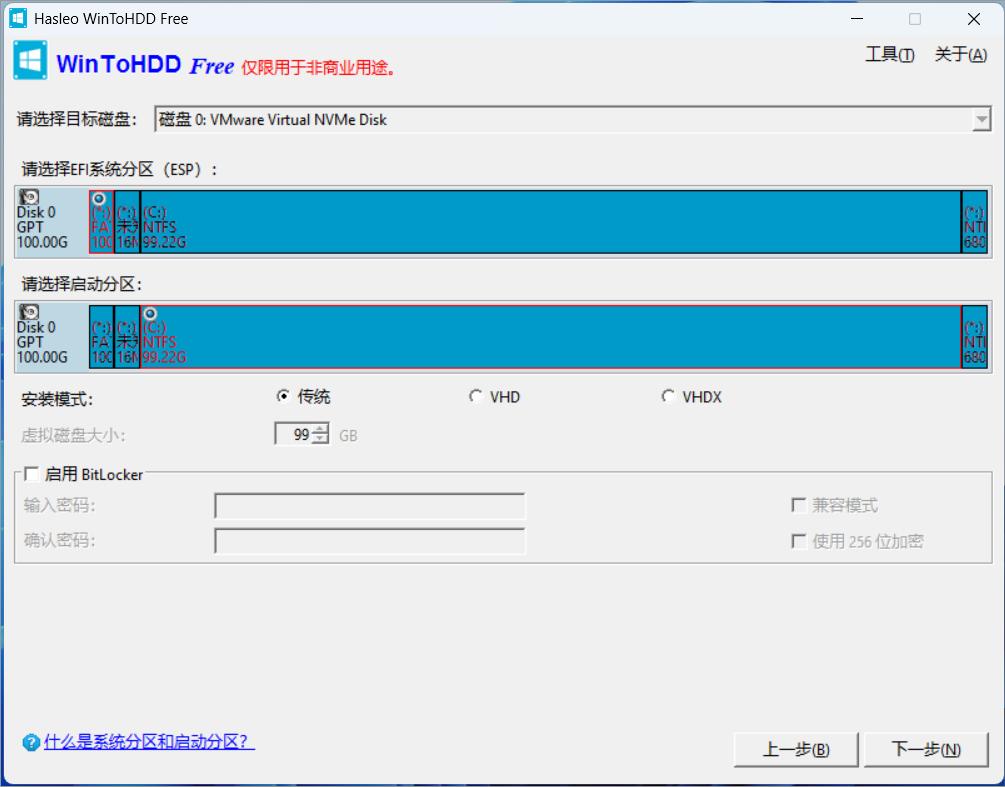The height and width of the screenshot is (787, 1005).
Task: Enable the 启用 BitLocker checkbox
Action: 31,474
